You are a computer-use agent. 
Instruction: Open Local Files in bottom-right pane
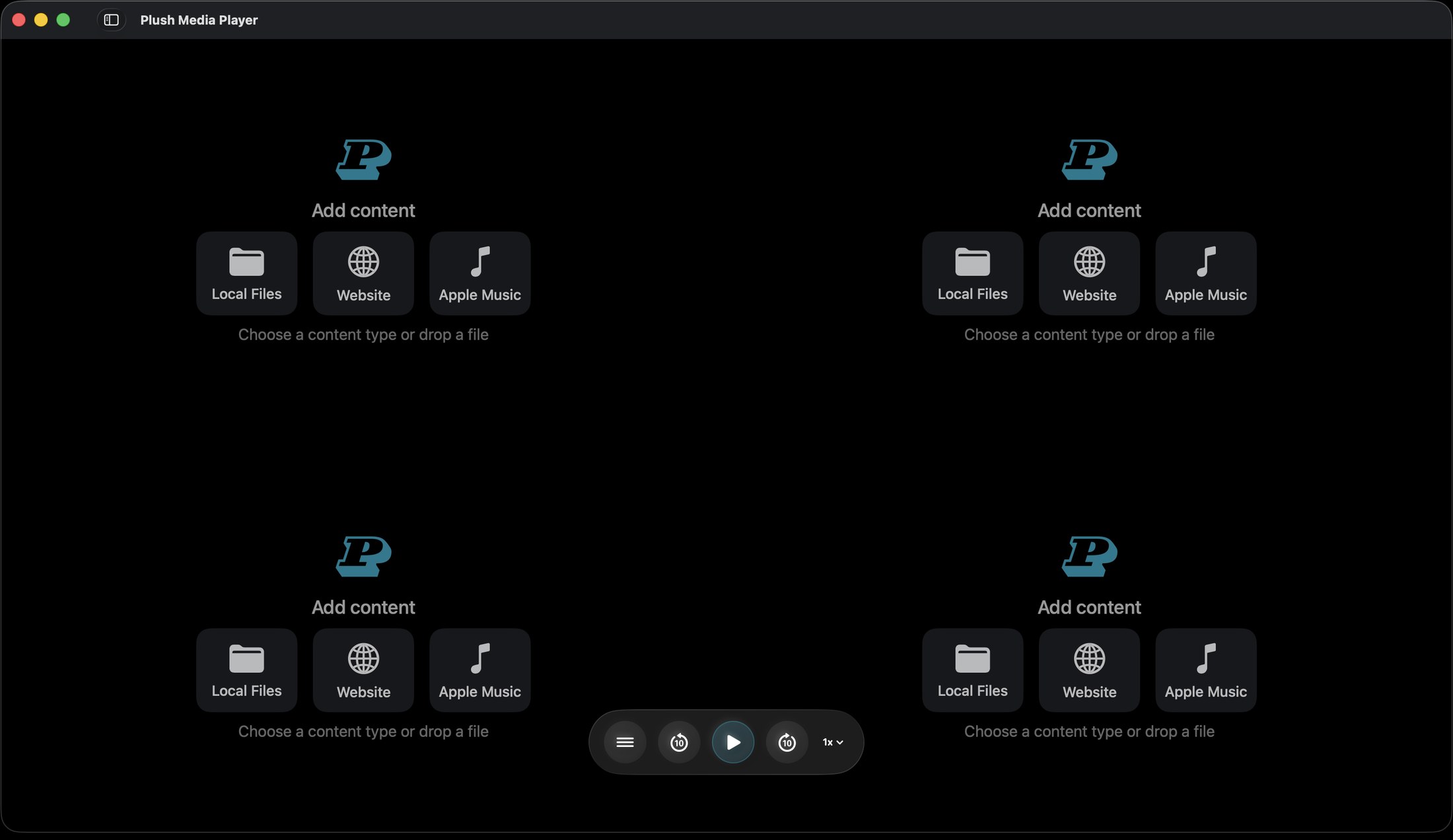click(x=973, y=670)
